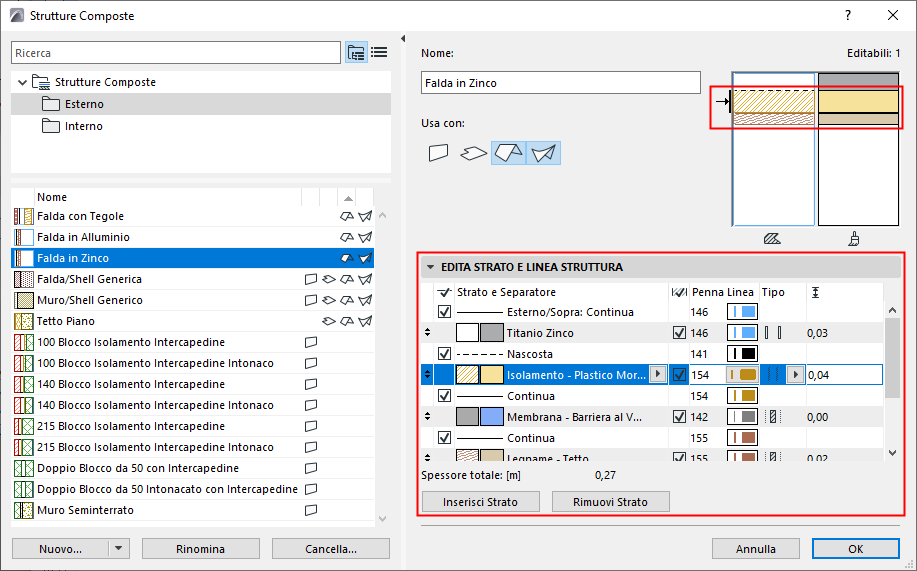Switch to flat list view icon

click(x=380, y=53)
